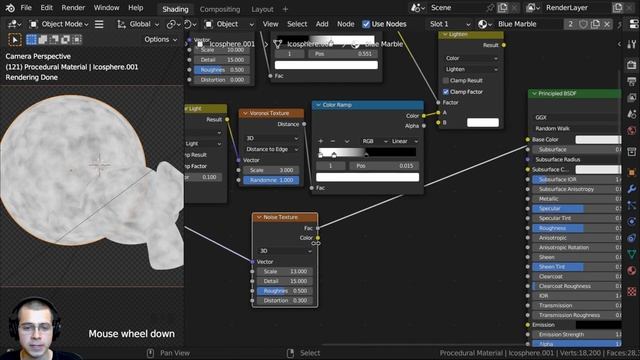Open the Material properties tab
Screen dimensions: 640x360
(631, 271)
